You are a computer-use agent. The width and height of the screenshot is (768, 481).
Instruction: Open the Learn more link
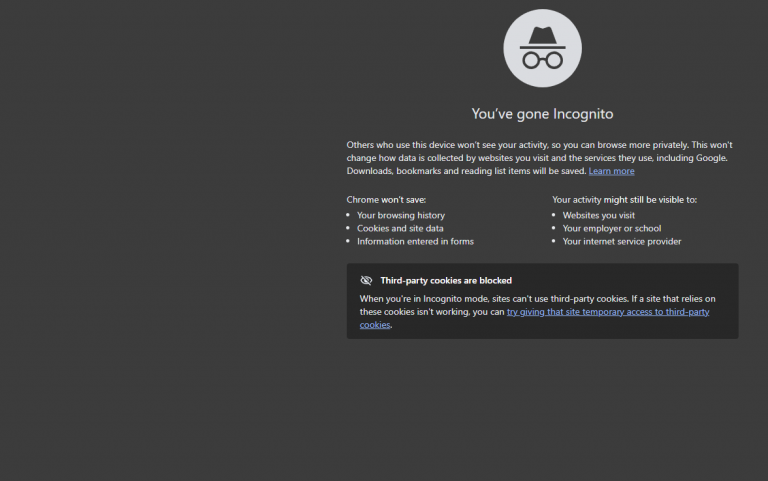(x=611, y=171)
